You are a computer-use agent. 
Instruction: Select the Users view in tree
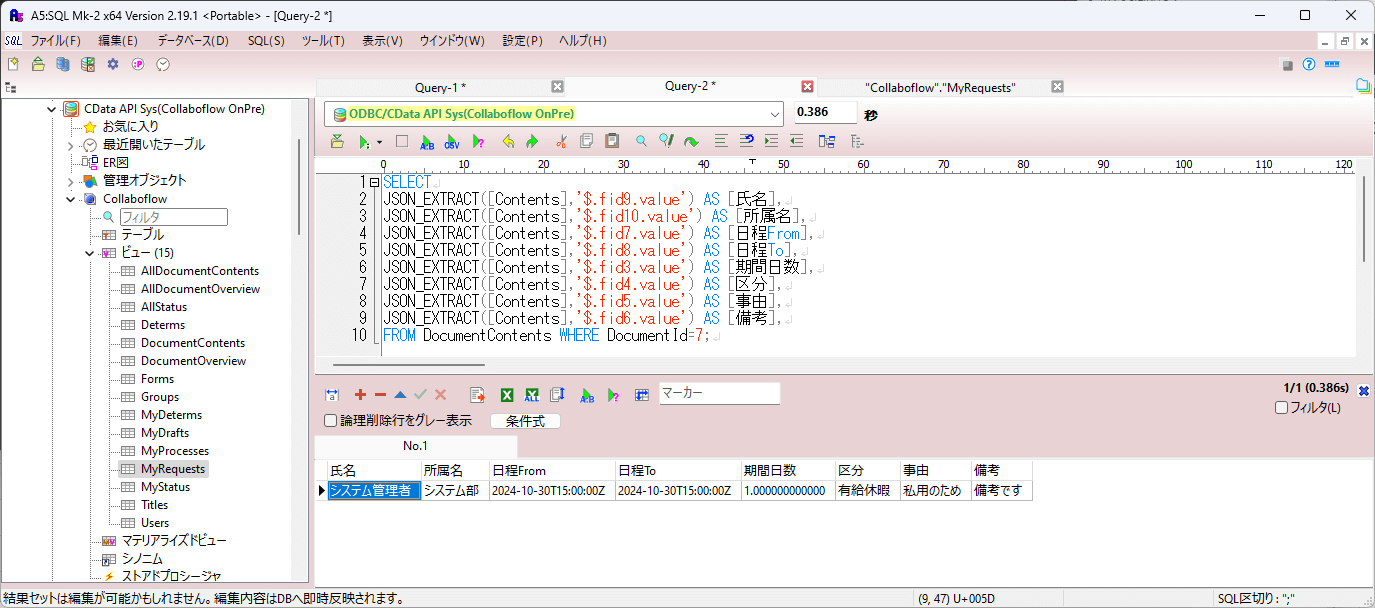click(155, 523)
